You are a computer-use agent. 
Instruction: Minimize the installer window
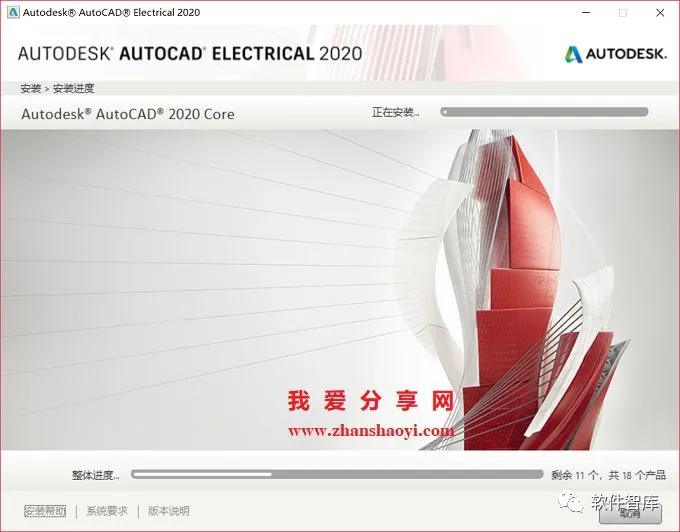pyautogui.click(x=586, y=13)
